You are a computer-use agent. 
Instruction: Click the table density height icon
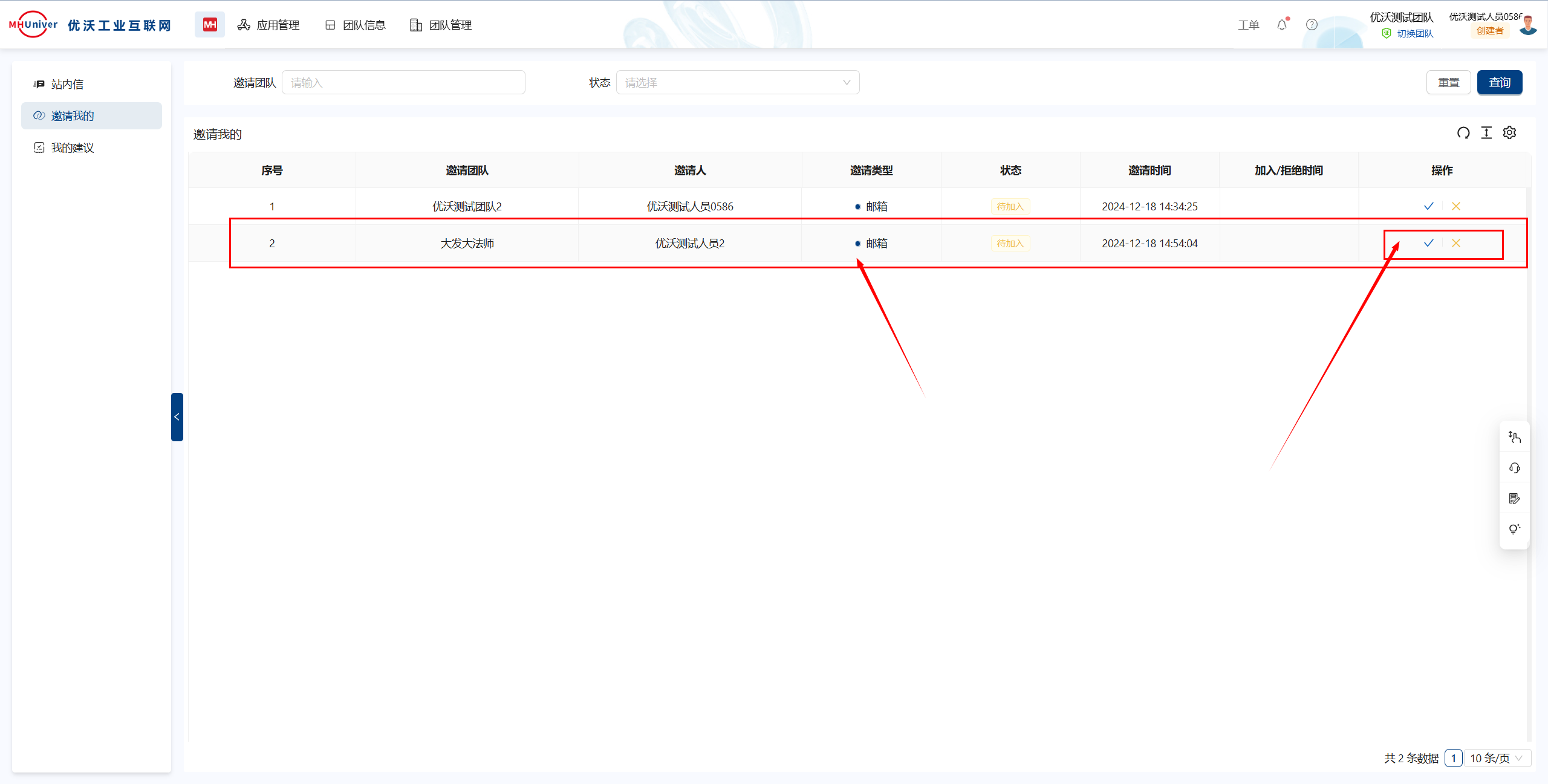click(1486, 133)
